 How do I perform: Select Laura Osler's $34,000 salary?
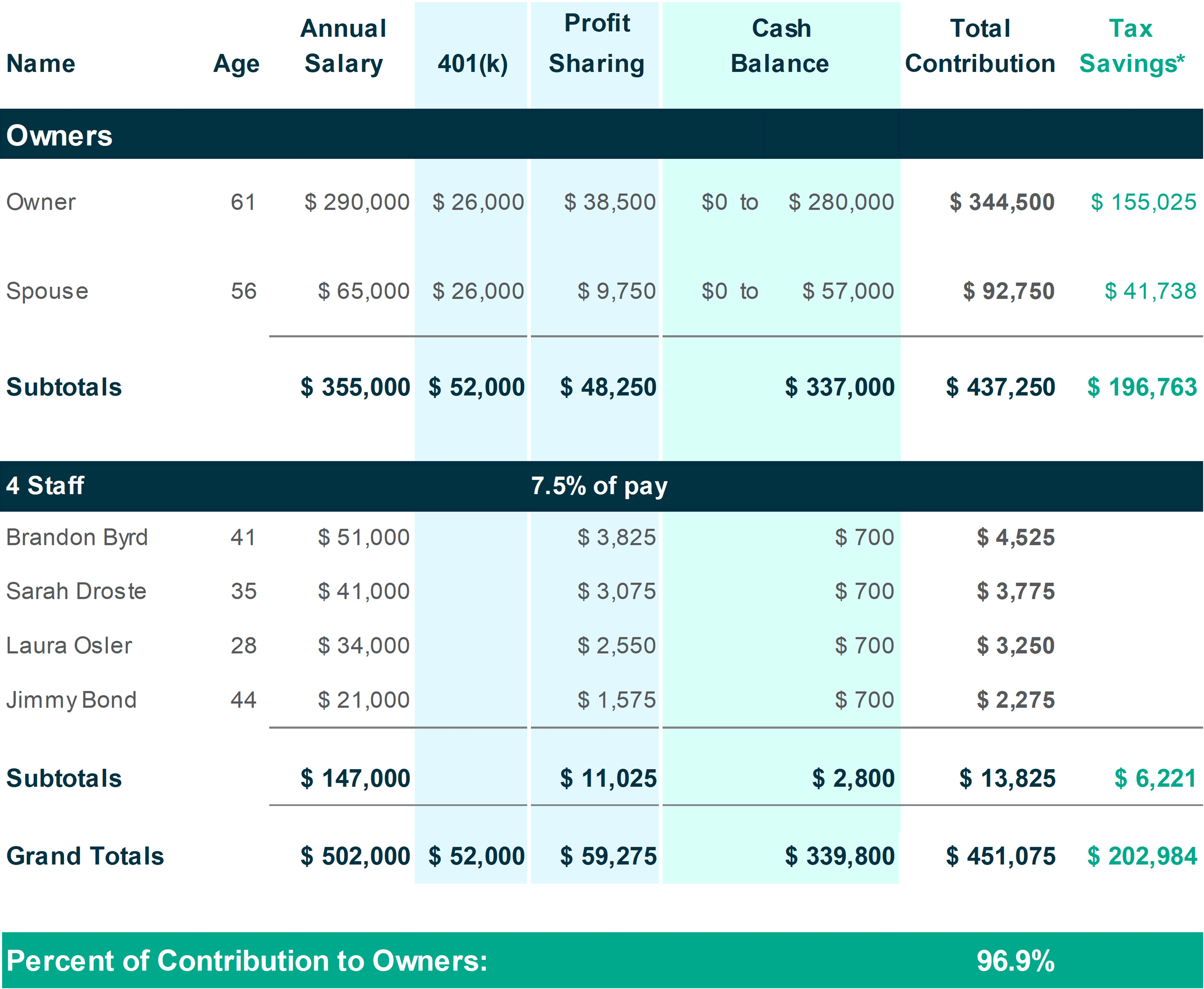(x=363, y=645)
